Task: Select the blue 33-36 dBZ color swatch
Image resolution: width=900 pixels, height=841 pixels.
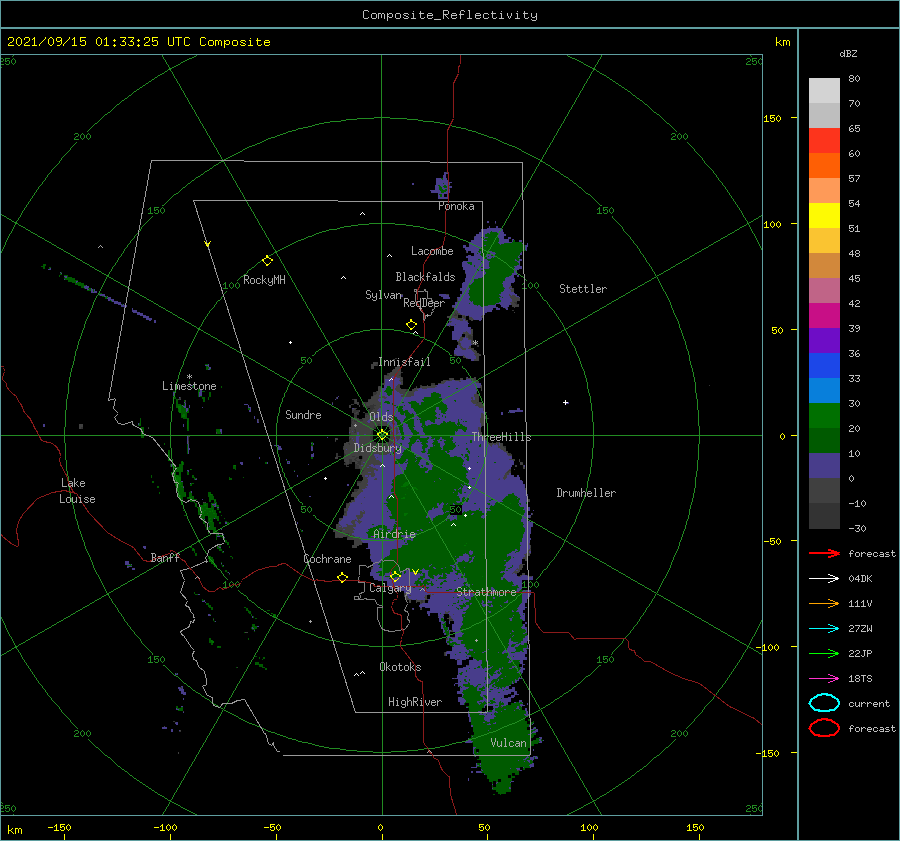Action: (824, 366)
